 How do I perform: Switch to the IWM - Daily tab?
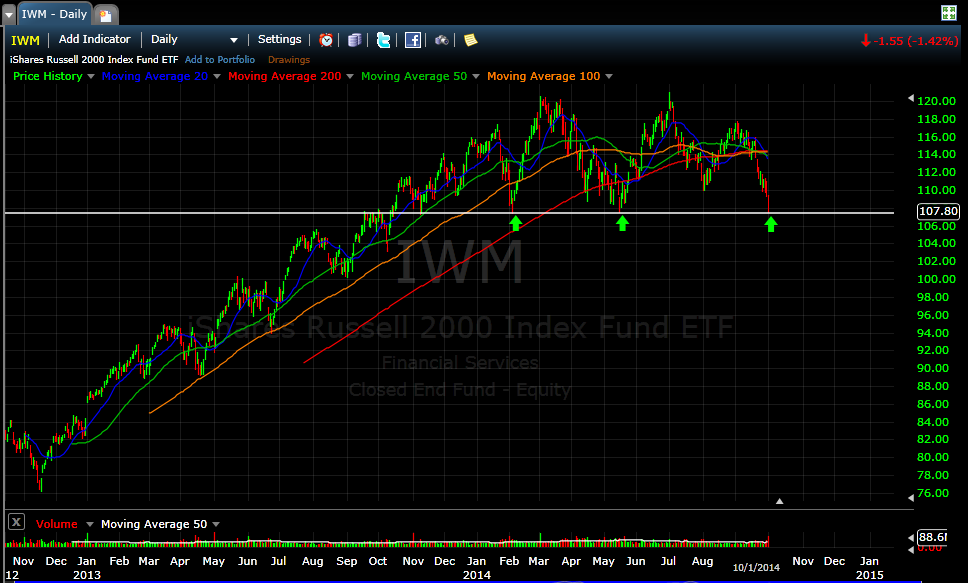54,14
